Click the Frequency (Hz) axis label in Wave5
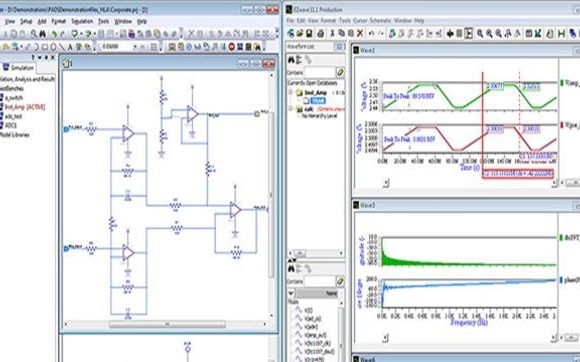This screenshot has height=362, width=580. [x=469, y=322]
